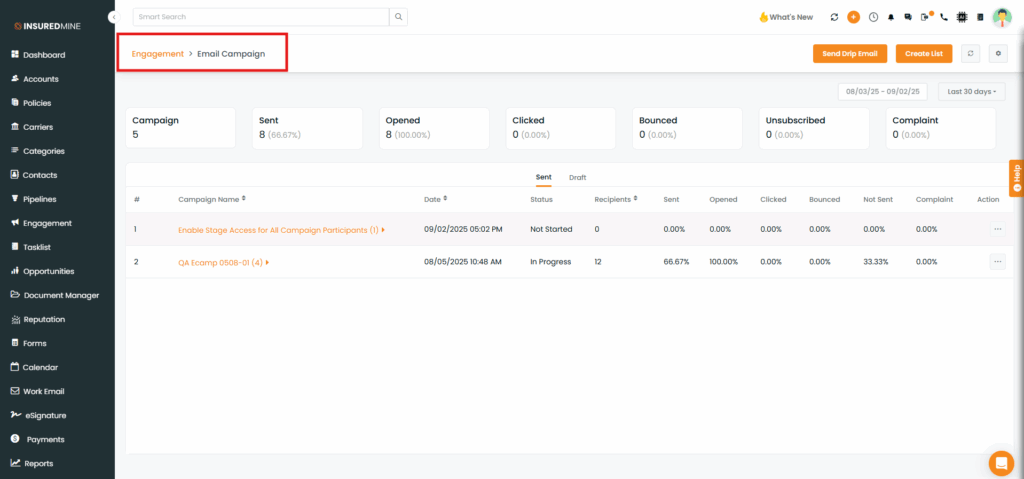Image resolution: width=1024 pixels, height=479 pixels.
Task: Open the chat messages icon
Action: [x=908, y=17]
